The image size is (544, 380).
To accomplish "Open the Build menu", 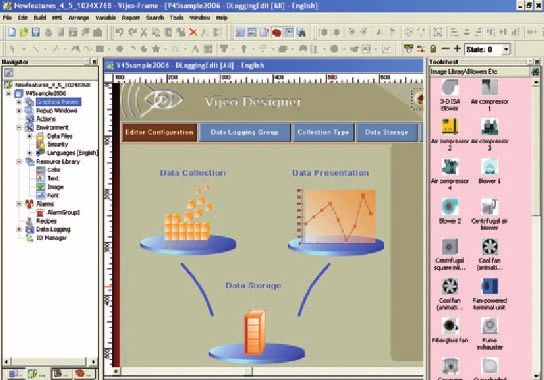I will (40, 17).
